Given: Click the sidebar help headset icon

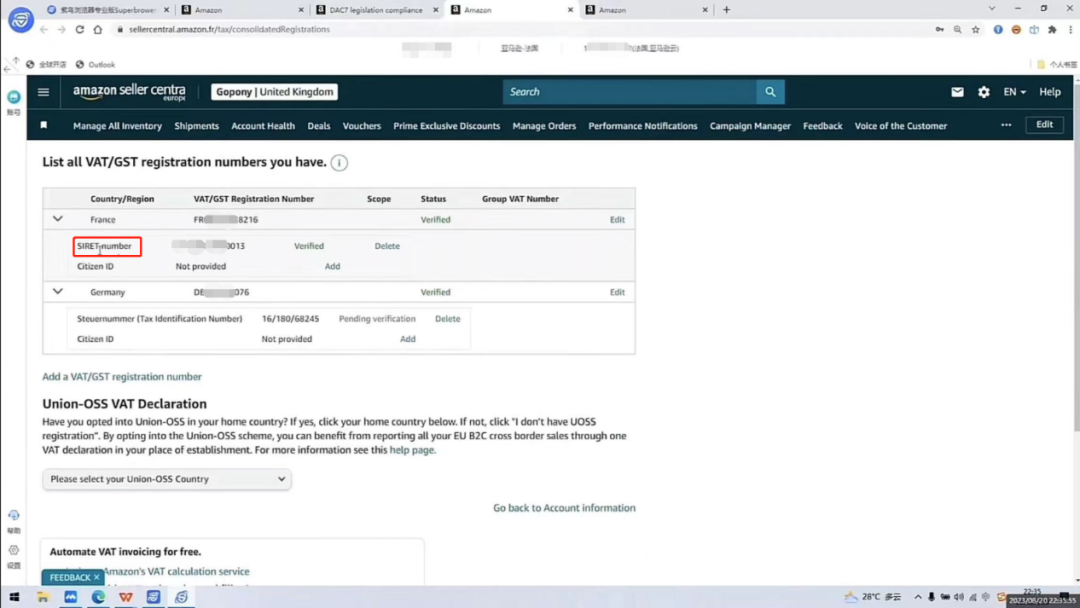Looking at the screenshot, I should pos(14,515).
